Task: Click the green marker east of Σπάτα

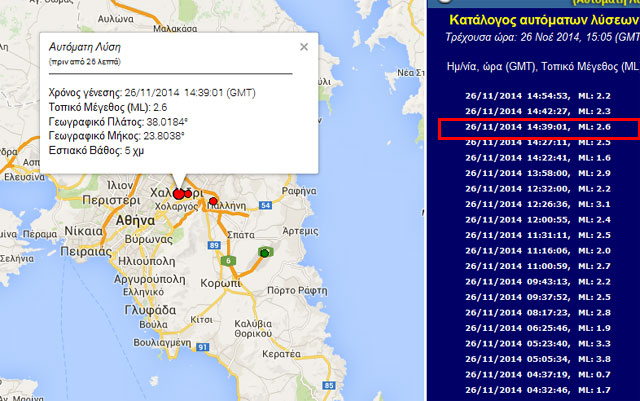Action: coord(266,252)
